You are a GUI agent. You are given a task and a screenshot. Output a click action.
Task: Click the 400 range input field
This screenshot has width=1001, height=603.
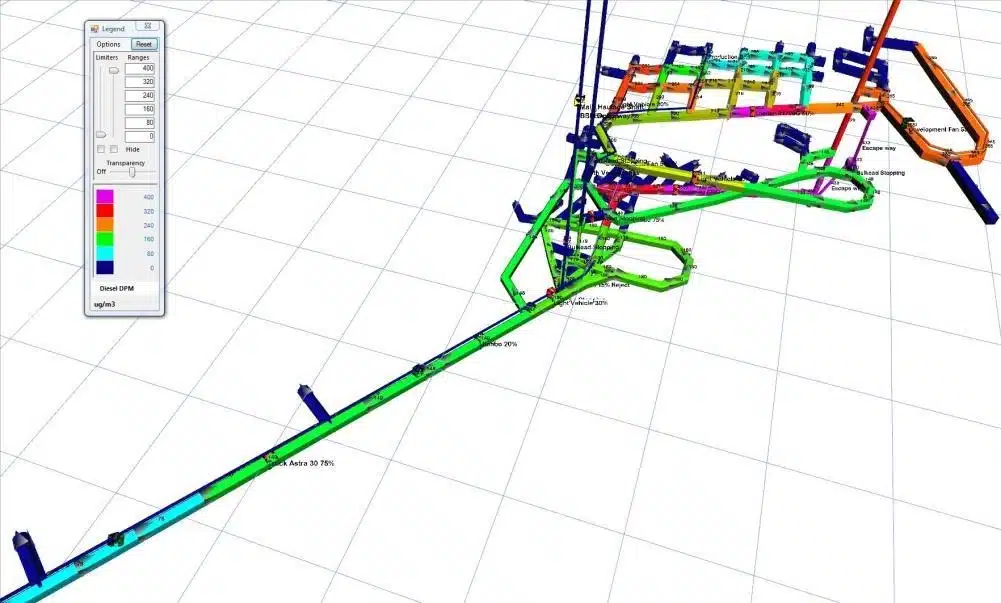pyautogui.click(x=142, y=69)
